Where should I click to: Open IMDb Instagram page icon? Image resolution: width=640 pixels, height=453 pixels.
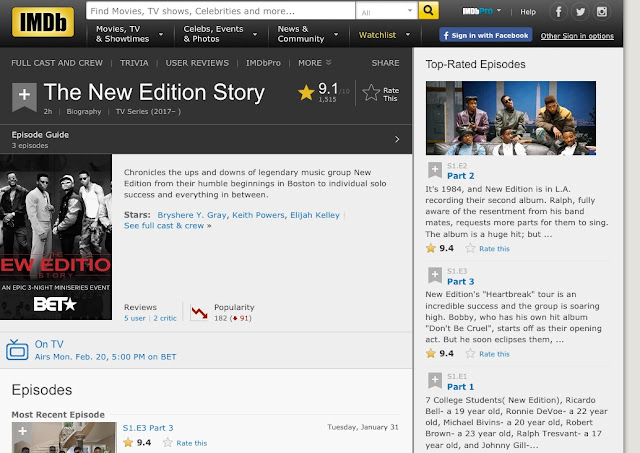tap(603, 12)
